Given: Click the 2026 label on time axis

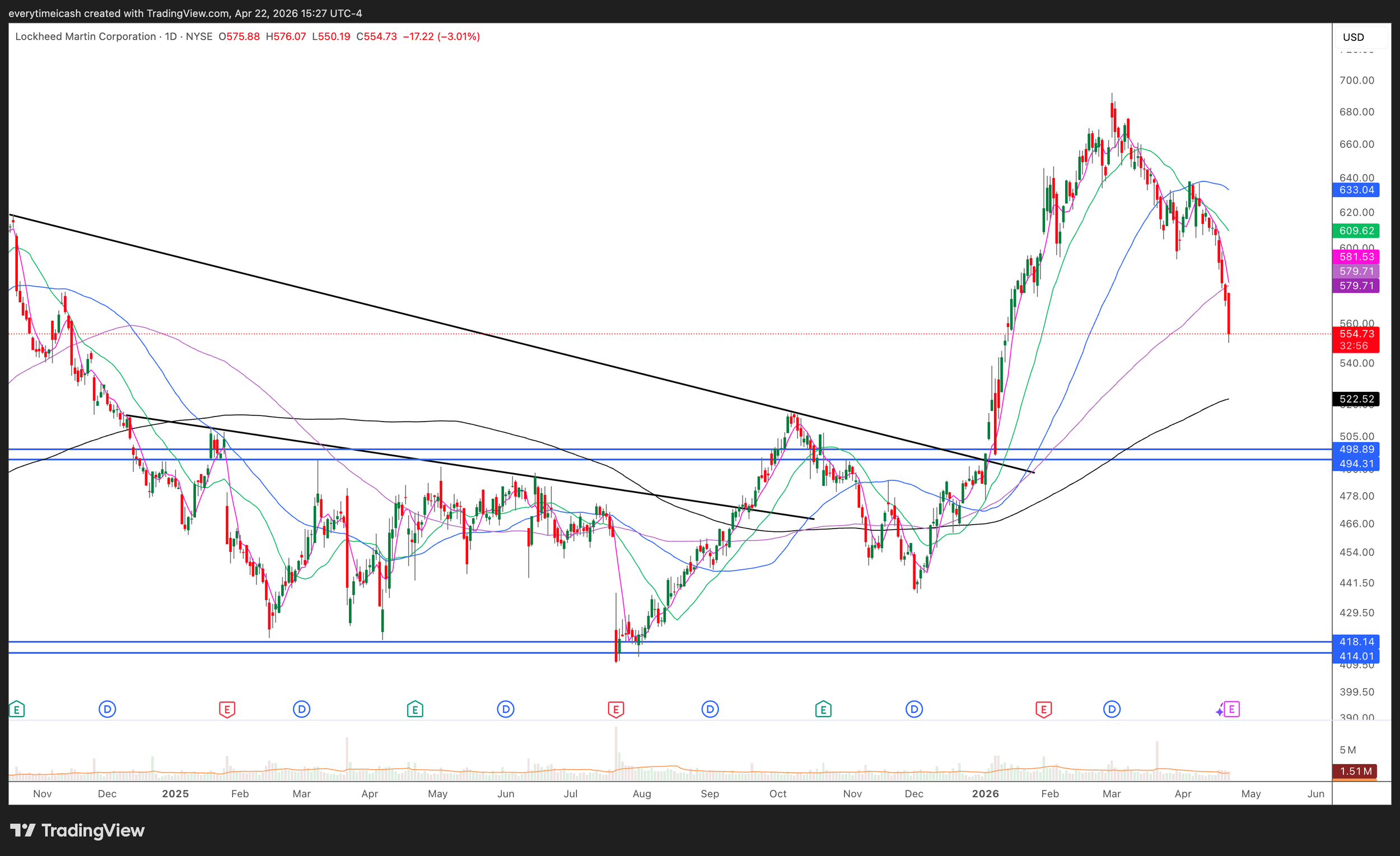Looking at the screenshot, I should [984, 793].
